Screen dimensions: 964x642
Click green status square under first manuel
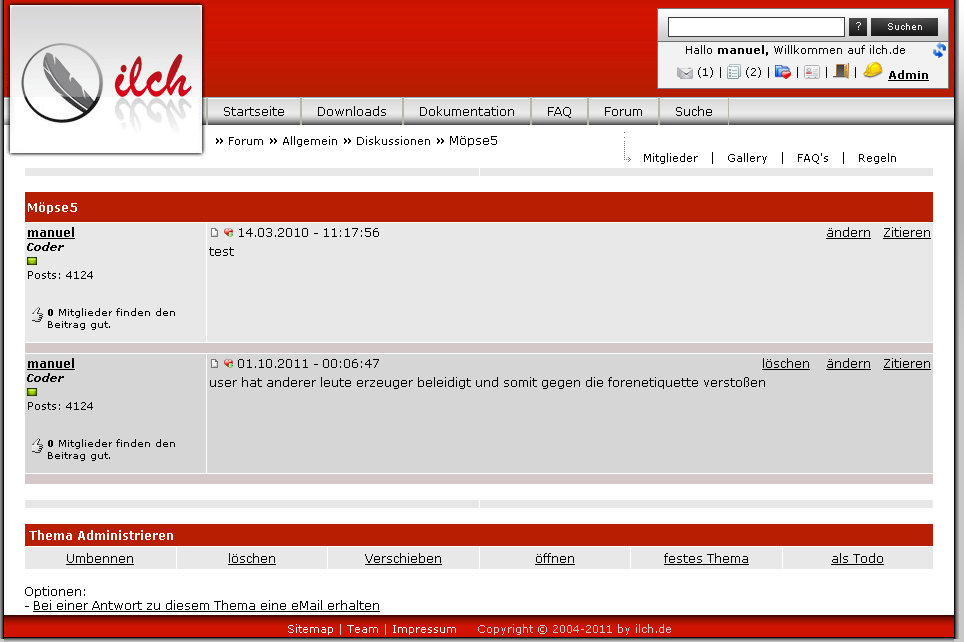point(32,261)
